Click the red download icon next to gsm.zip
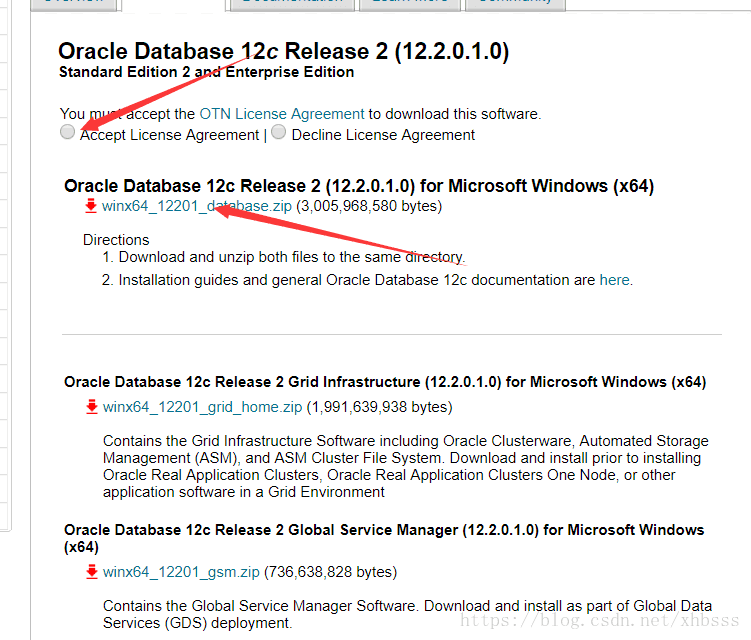The height and width of the screenshot is (640, 751). (91, 571)
